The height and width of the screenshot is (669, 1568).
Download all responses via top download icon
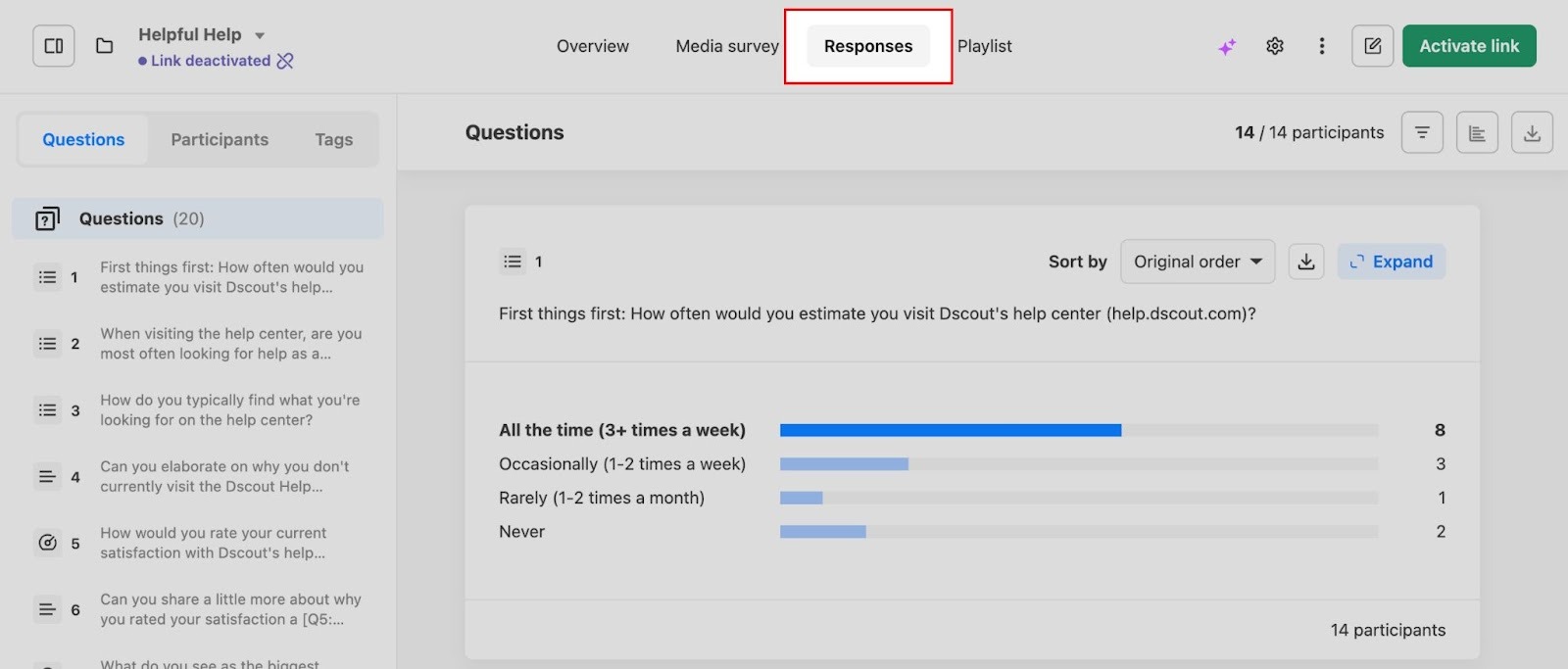(1532, 132)
